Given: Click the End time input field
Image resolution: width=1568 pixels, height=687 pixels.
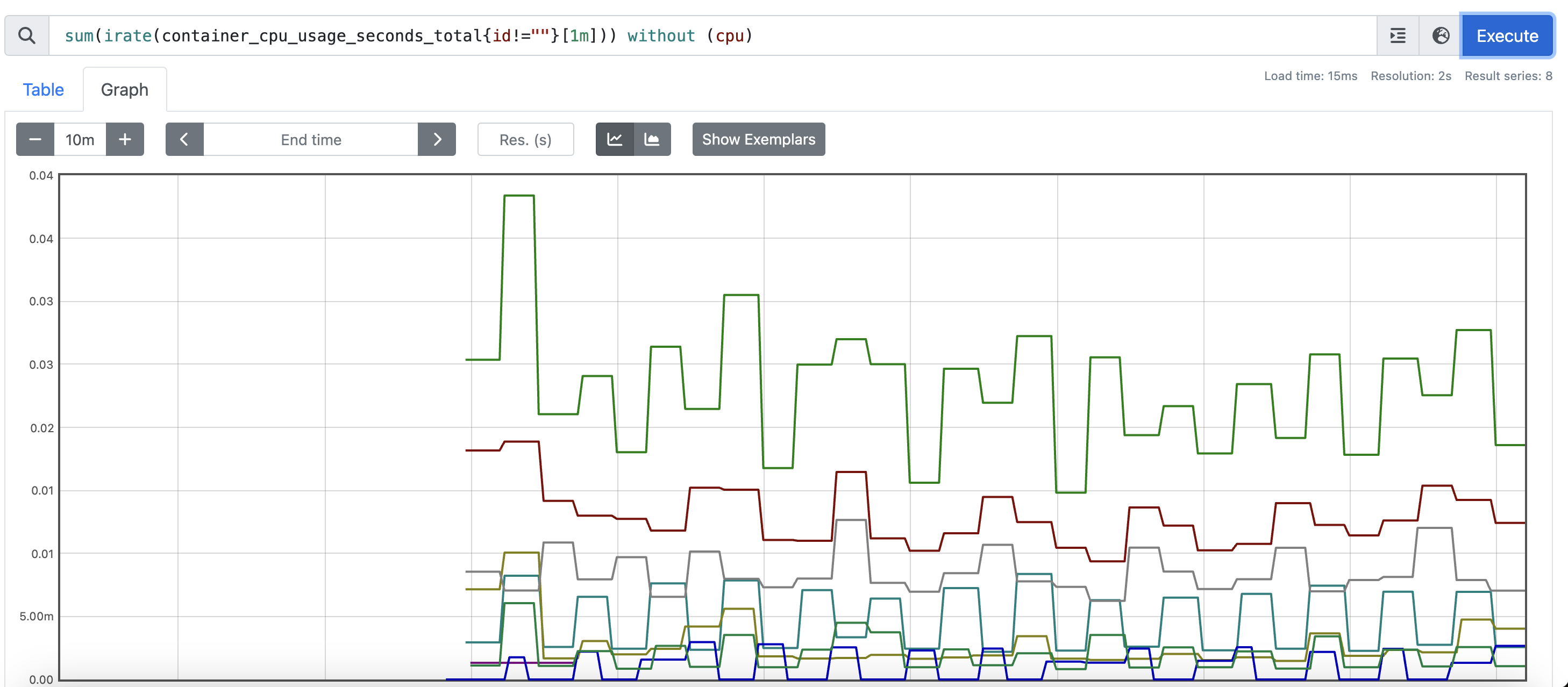Looking at the screenshot, I should pos(310,139).
